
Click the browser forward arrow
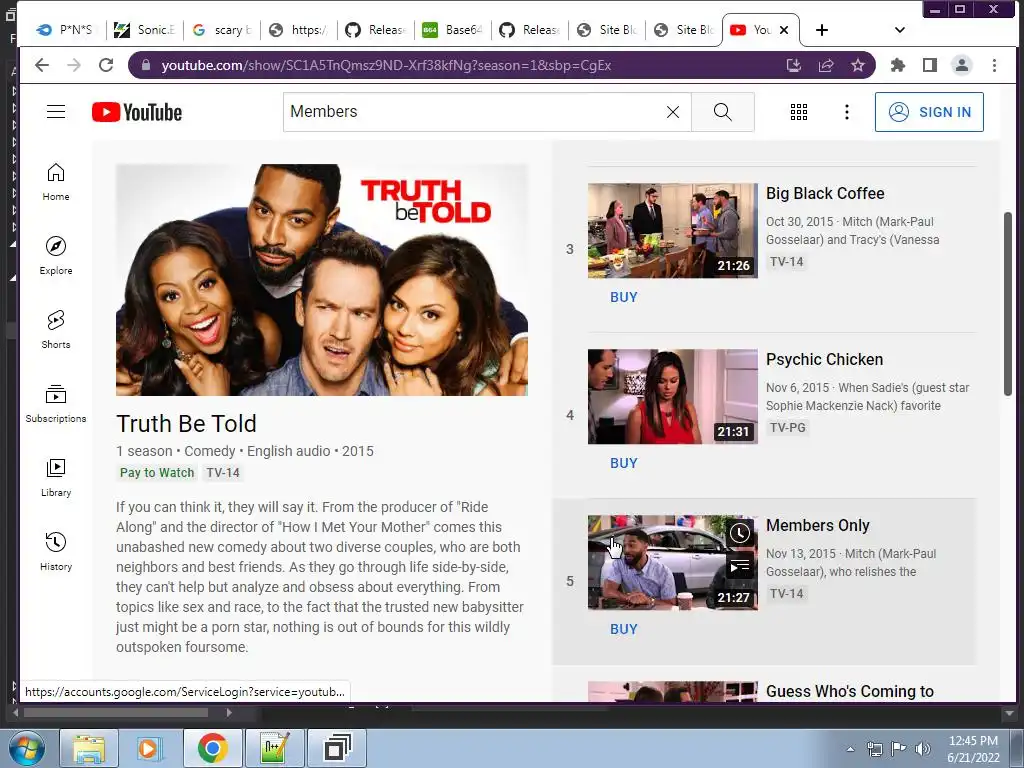(74, 65)
